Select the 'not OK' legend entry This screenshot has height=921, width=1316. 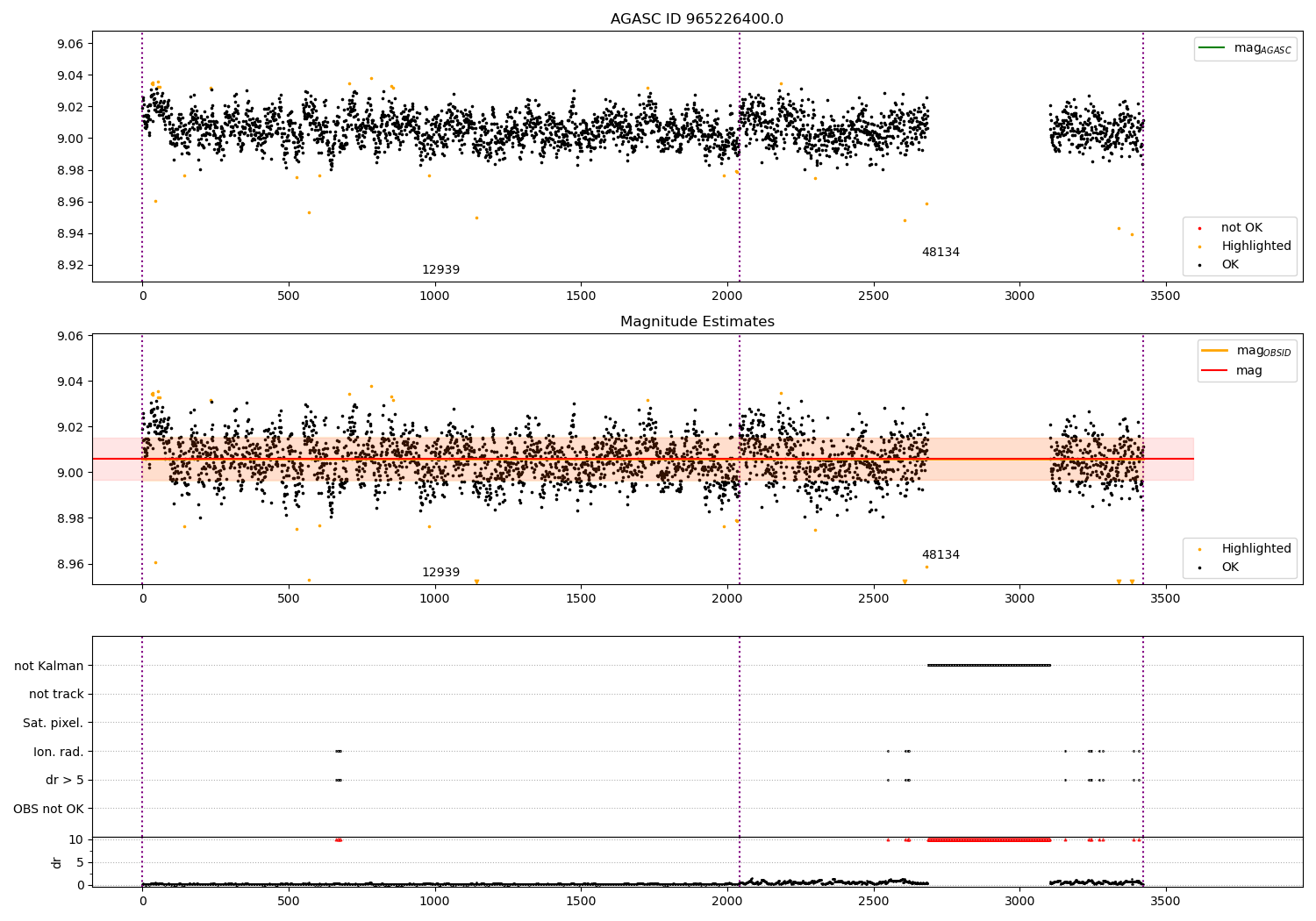click(x=1241, y=228)
